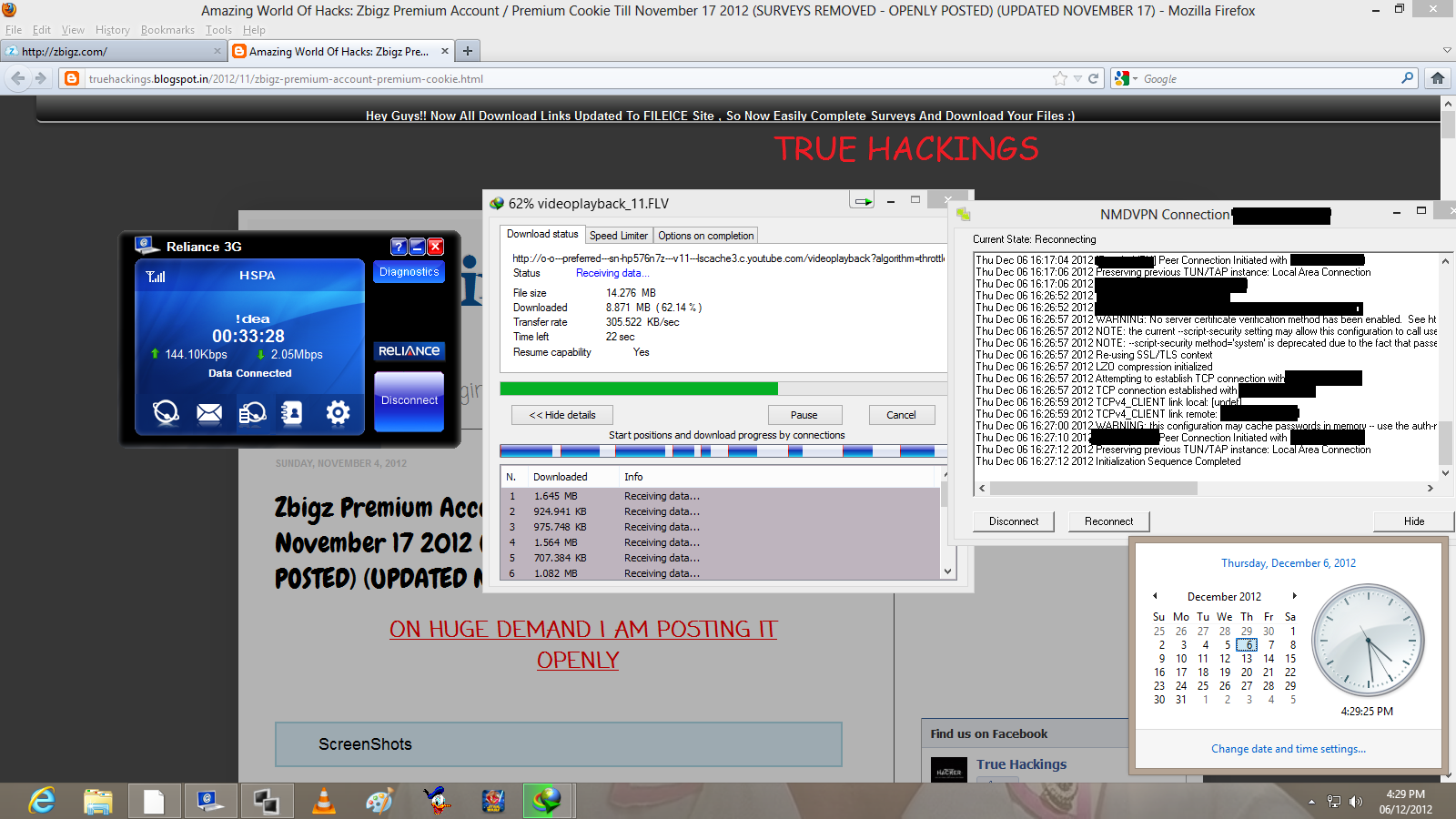
Task: Open the Paint icon in taskbar
Action: [379, 801]
